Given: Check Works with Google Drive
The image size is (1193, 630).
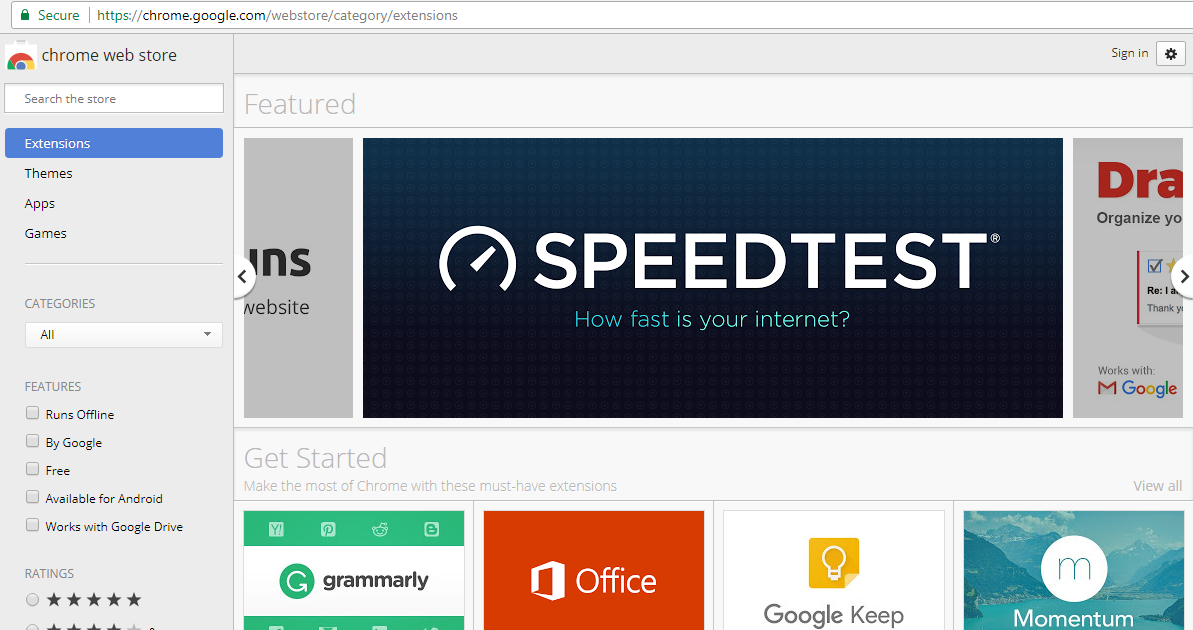Looking at the screenshot, I should (x=32, y=525).
